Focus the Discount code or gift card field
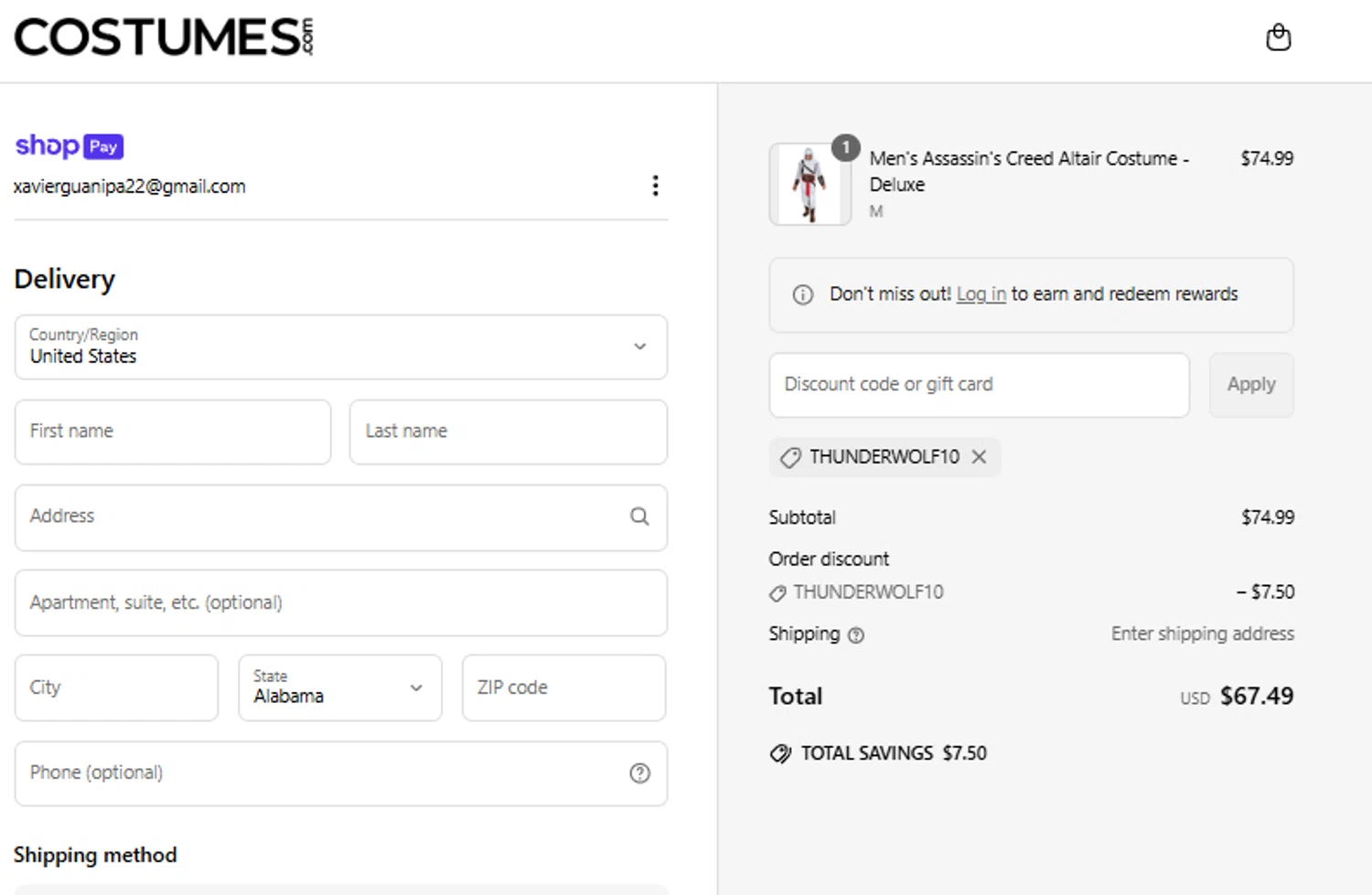 click(x=980, y=385)
